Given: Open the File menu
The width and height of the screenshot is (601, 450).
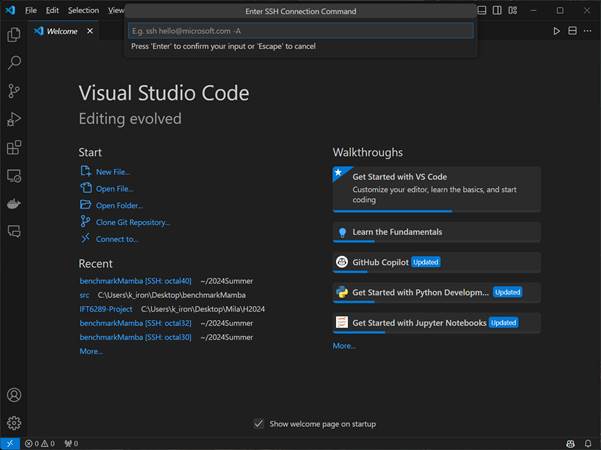Looking at the screenshot, I should [x=31, y=10].
